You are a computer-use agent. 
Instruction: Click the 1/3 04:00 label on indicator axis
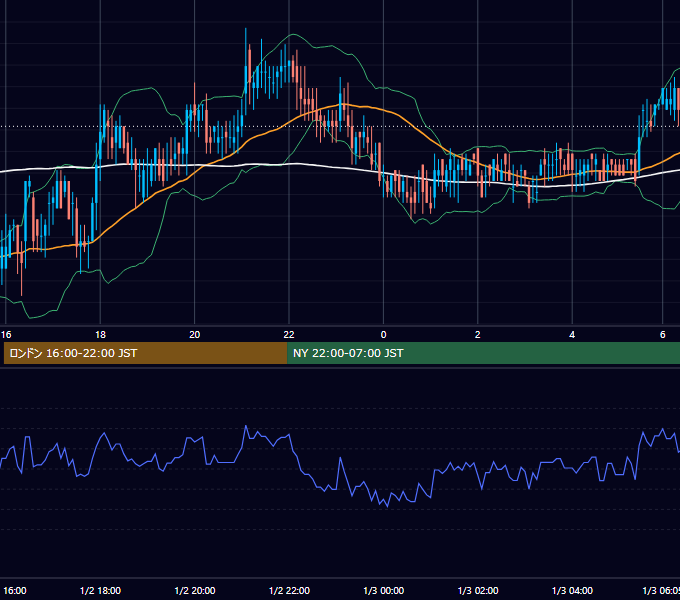pos(572,590)
